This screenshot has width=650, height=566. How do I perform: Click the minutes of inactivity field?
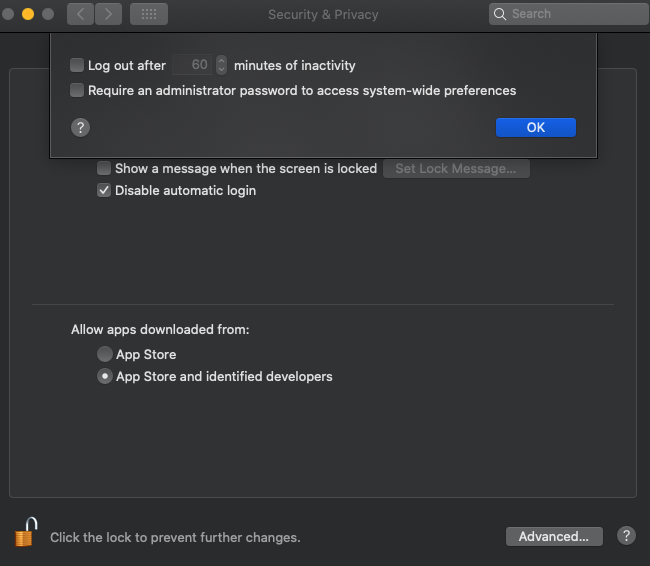coord(192,65)
